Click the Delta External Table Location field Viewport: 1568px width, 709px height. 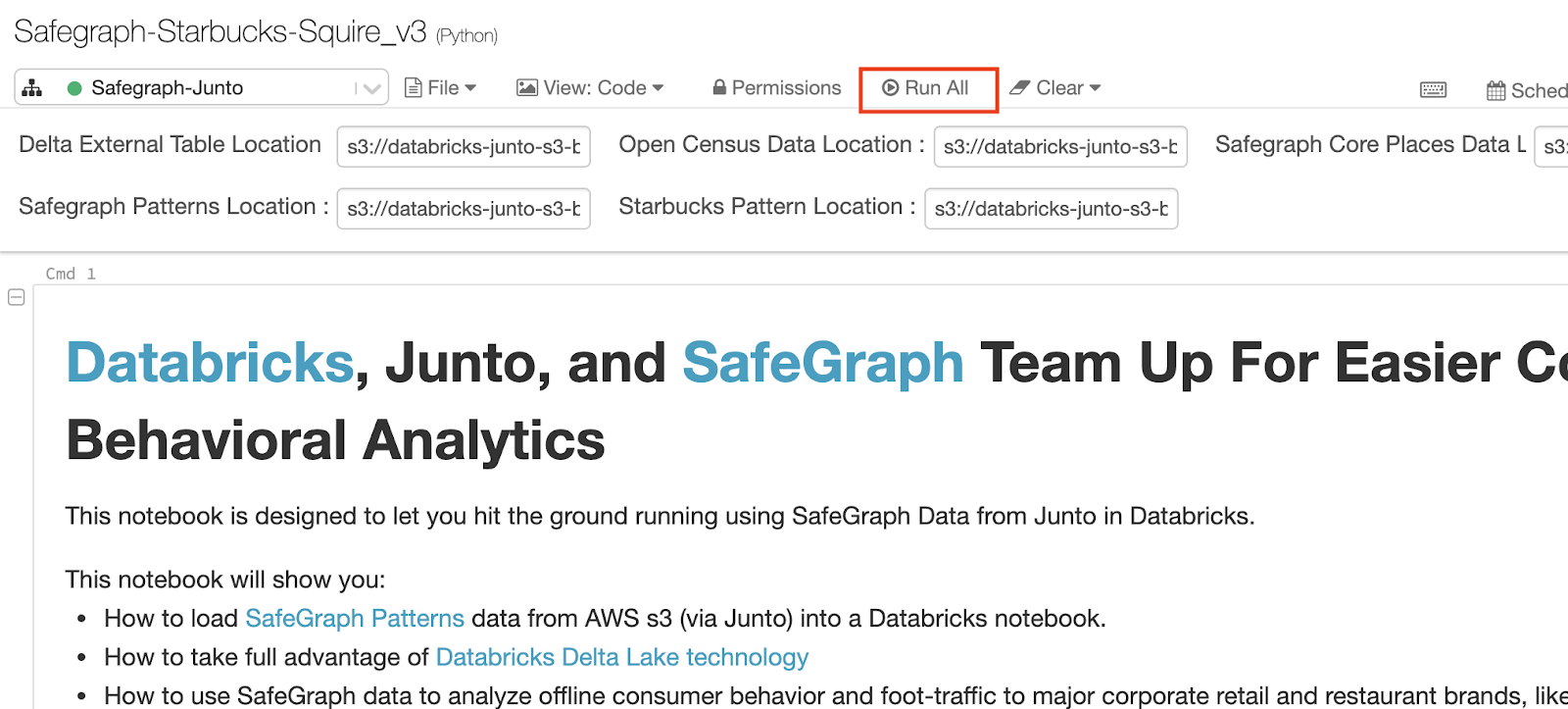point(463,147)
